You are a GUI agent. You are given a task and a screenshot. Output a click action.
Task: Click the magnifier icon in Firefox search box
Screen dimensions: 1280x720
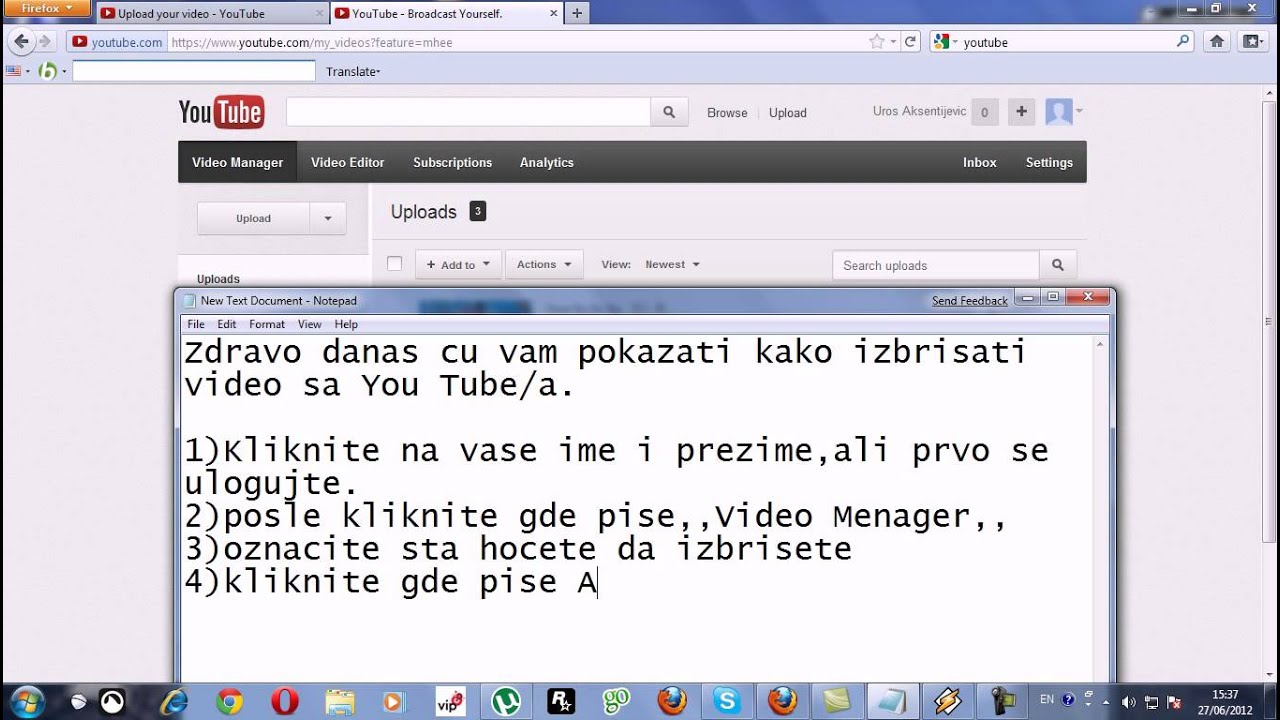[x=1183, y=42]
